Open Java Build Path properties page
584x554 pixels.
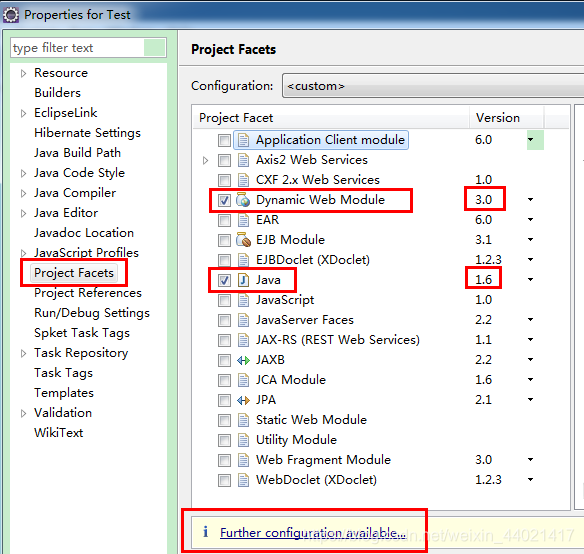coord(77,153)
